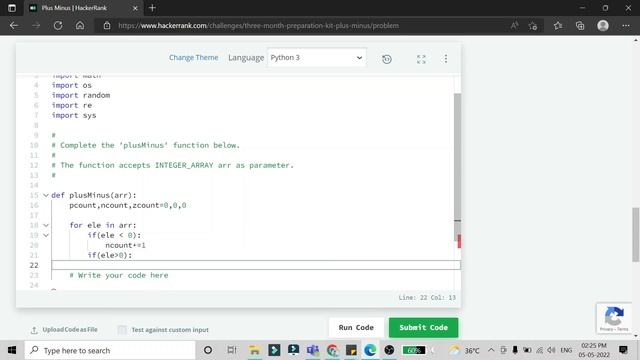Go to browser home page
640x360 pixels.
point(80,25)
